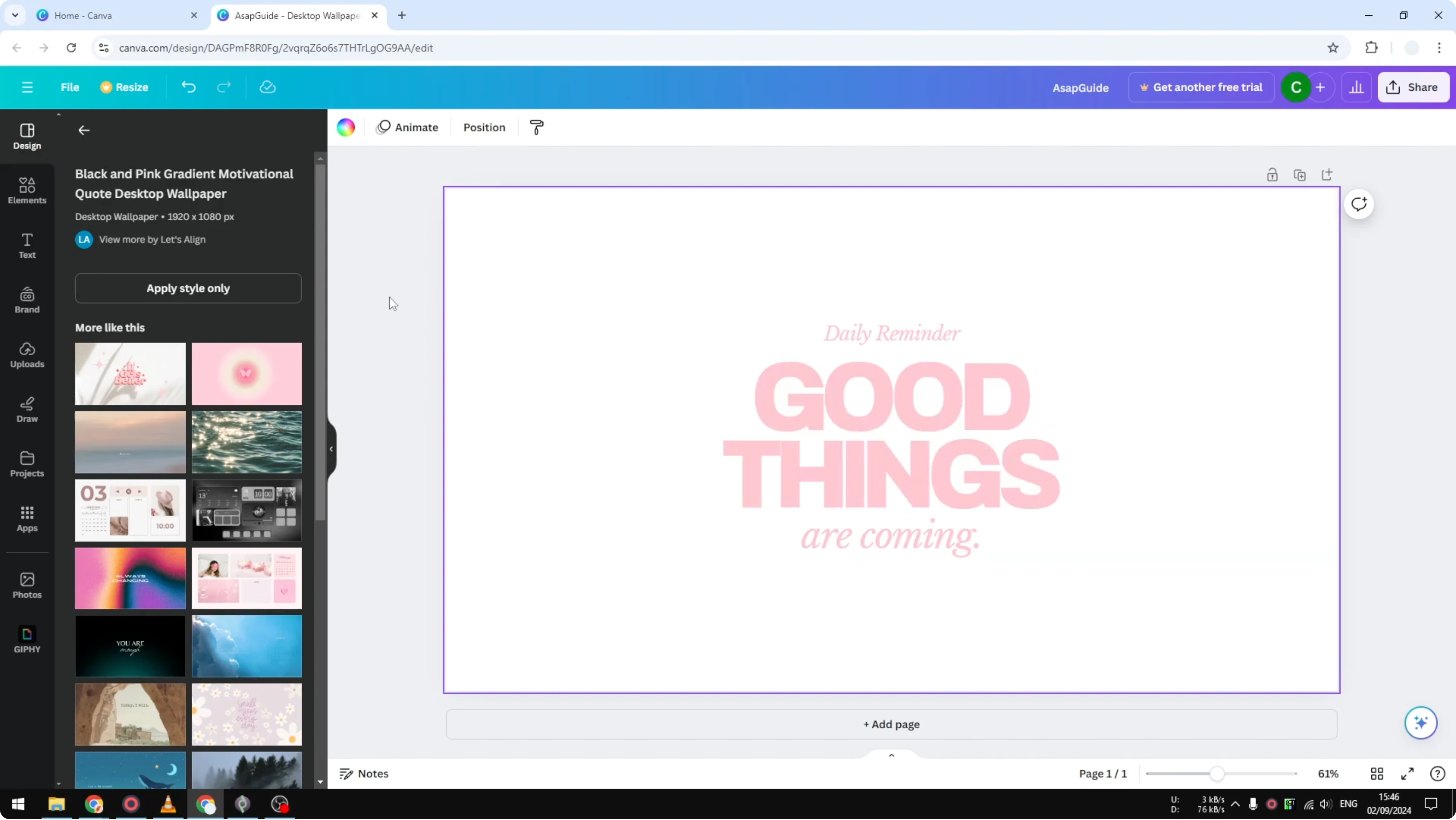The image size is (1456, 820).
Task: Duplicate the current page
Action: (1299, 175)
